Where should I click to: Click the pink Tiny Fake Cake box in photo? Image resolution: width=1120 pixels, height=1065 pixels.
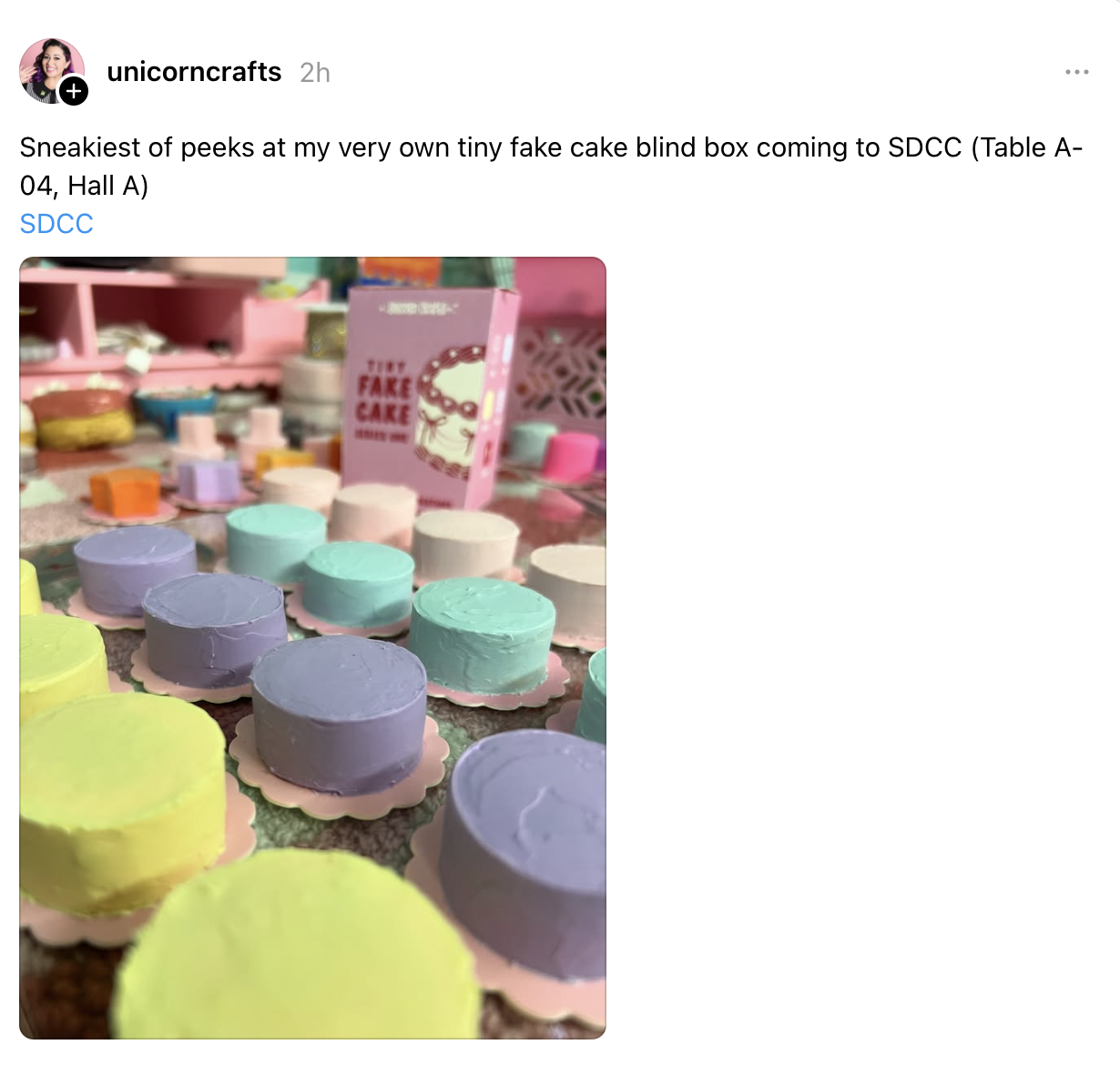click(x=428, y=396)
